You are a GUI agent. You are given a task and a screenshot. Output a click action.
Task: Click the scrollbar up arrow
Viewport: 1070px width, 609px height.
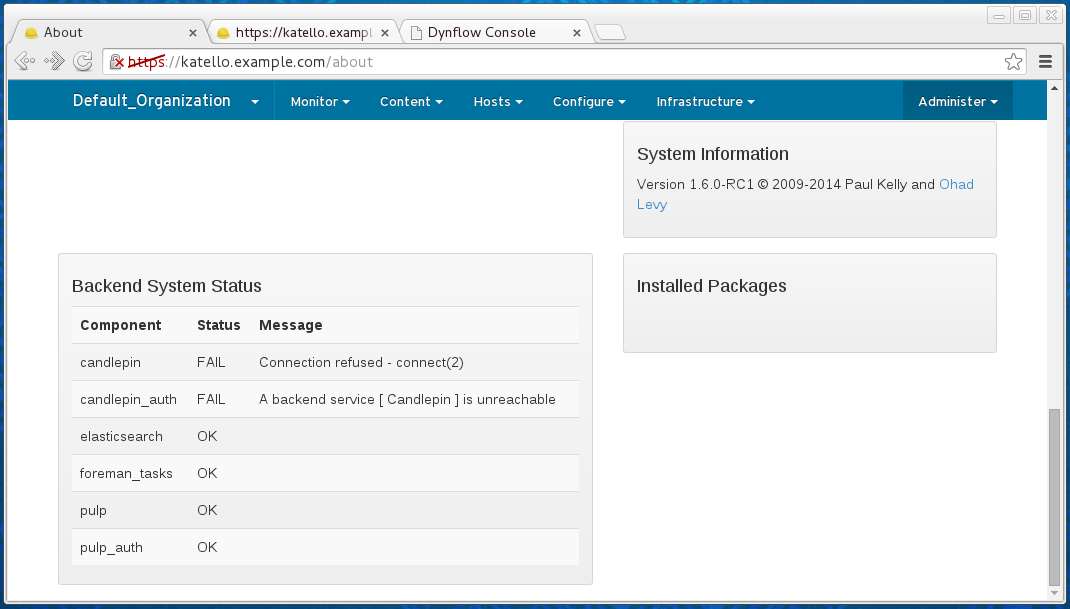1054,89
